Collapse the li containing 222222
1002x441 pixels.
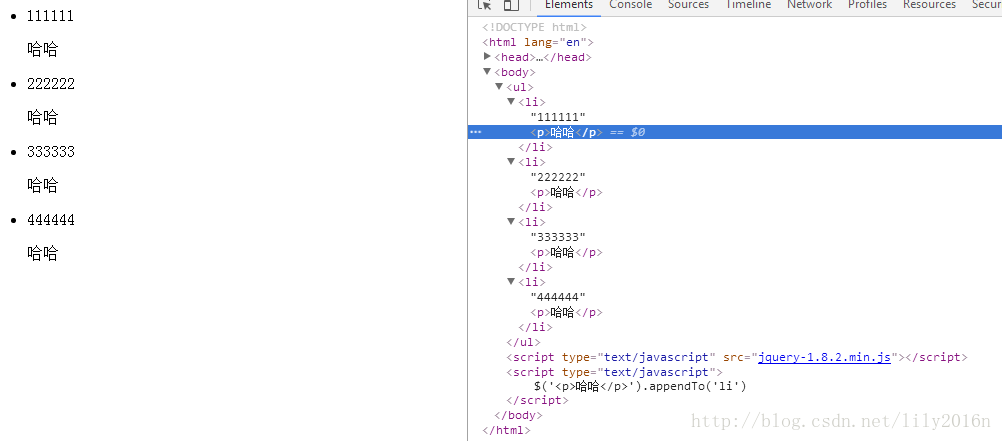pos(511,162)
